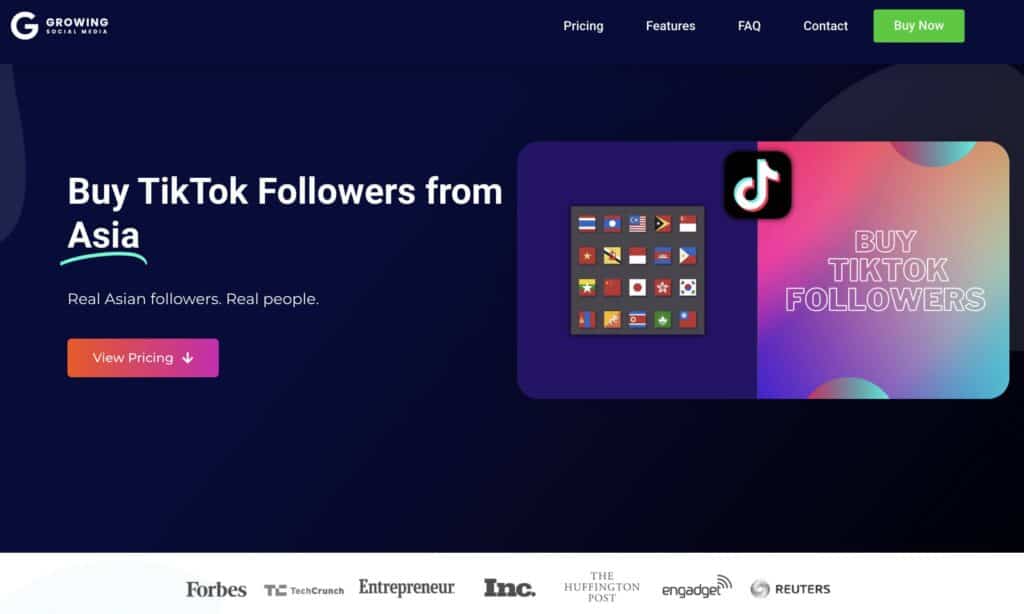Click the Entrepreneur logo
This screenshot has width=1024, height=614.
click(x=406, y=588)
